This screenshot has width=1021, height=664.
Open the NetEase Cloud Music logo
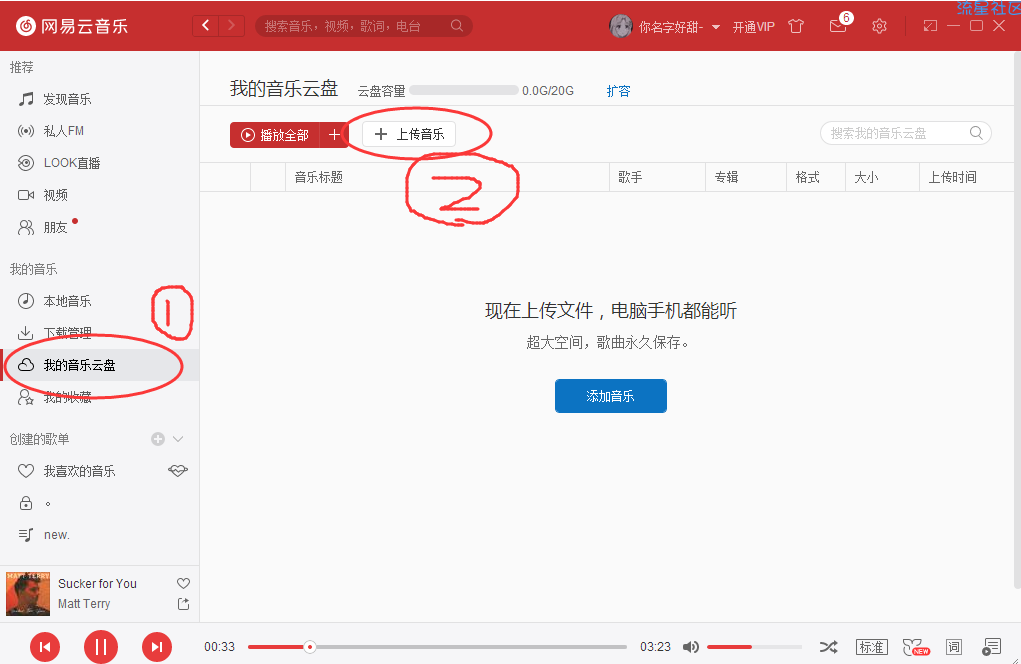pyautogui.click(x=72, y=26)
